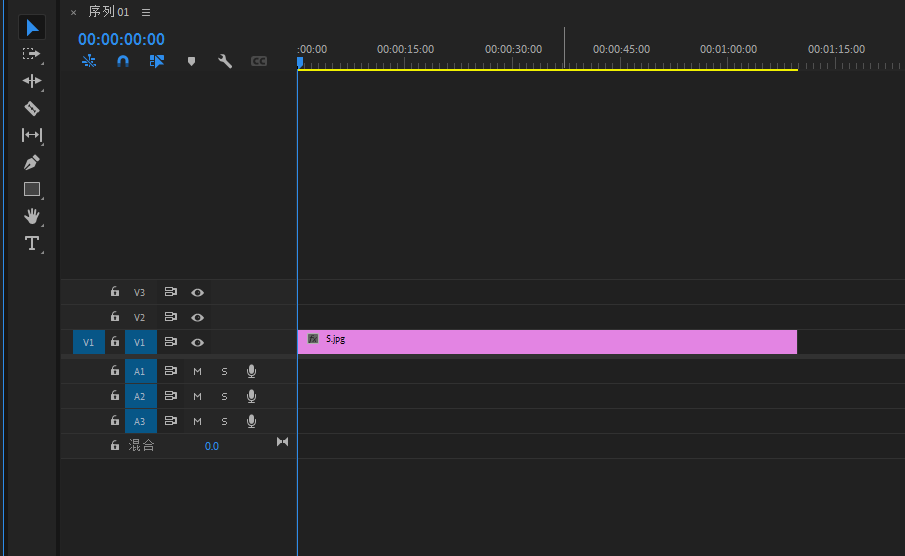Click the 00:00:00:00 playhead timecode
905x556 pixels.
(121, 39)
